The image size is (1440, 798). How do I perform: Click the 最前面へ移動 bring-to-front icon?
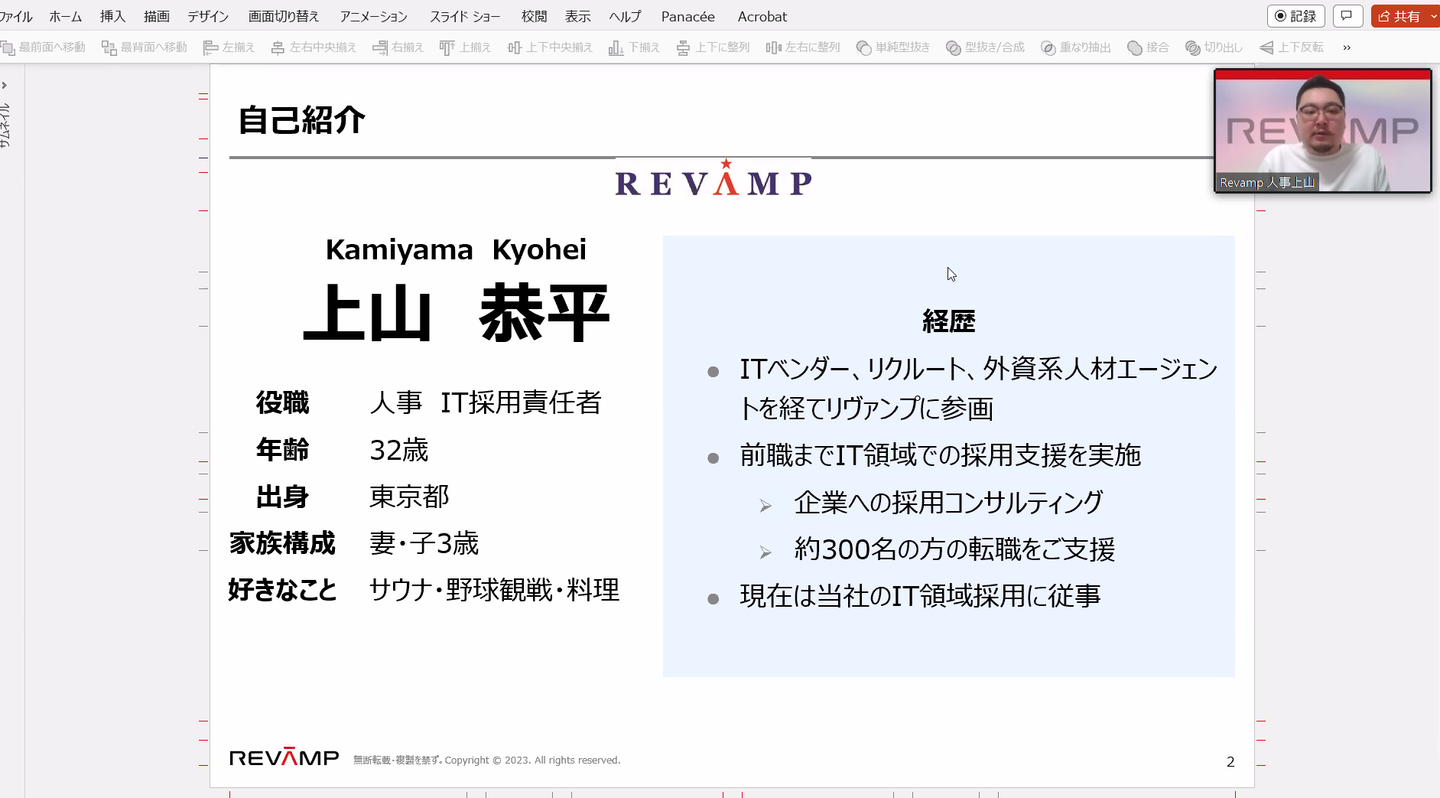8,47
